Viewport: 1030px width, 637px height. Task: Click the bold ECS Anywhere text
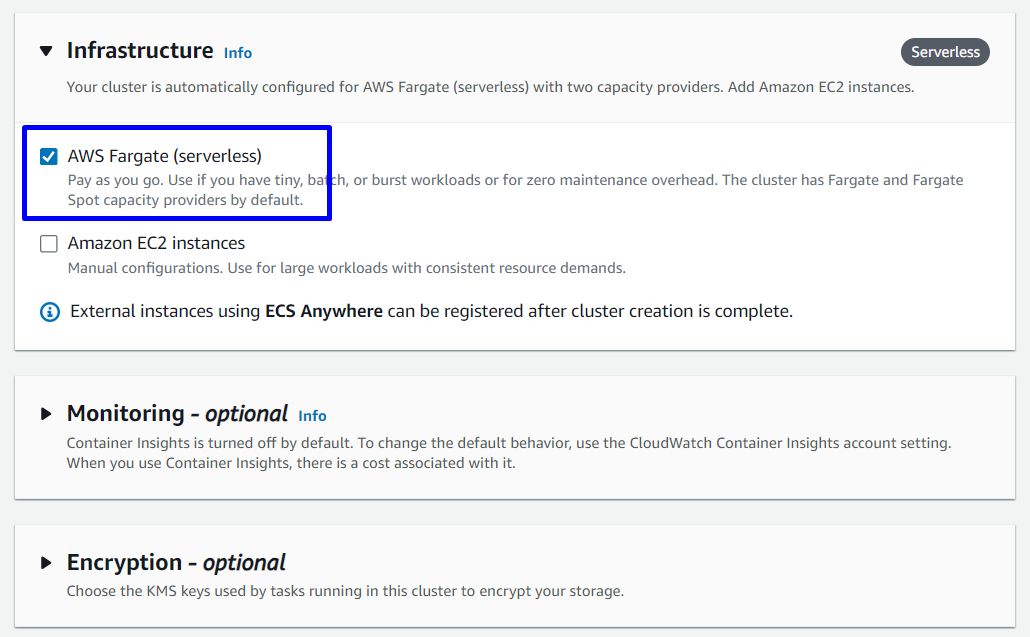(323, 311)
